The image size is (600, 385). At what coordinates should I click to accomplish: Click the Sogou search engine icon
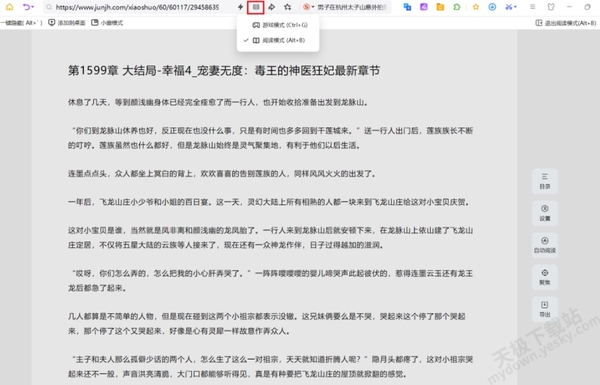(306, 7)
